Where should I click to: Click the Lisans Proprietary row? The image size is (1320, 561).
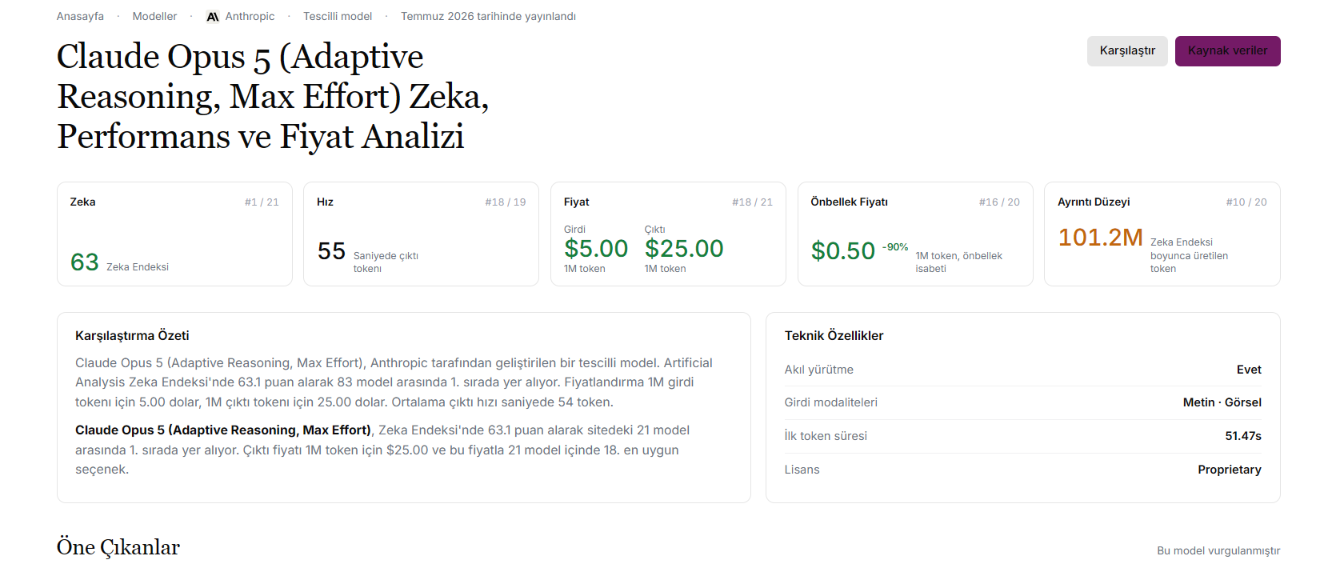(1023, 469)
